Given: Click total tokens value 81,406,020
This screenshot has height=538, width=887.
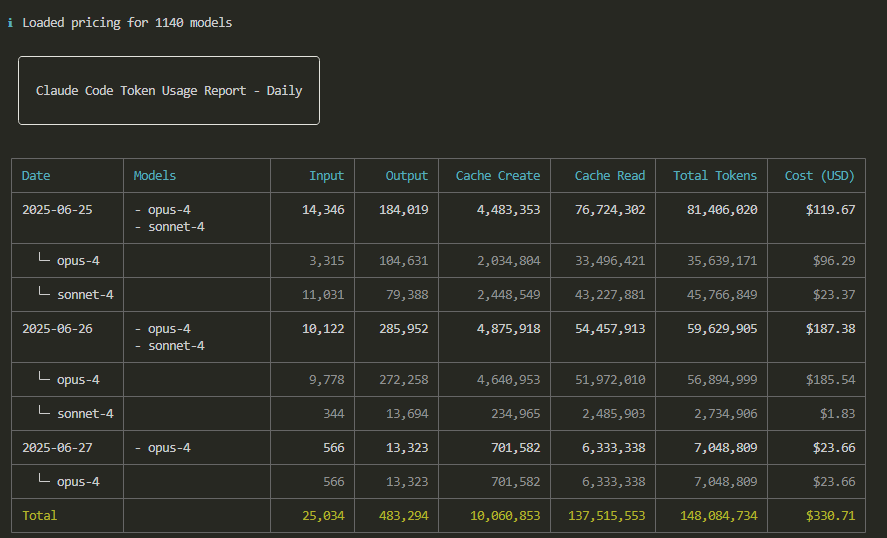Looking at the screenshot, I should [722, 210].
